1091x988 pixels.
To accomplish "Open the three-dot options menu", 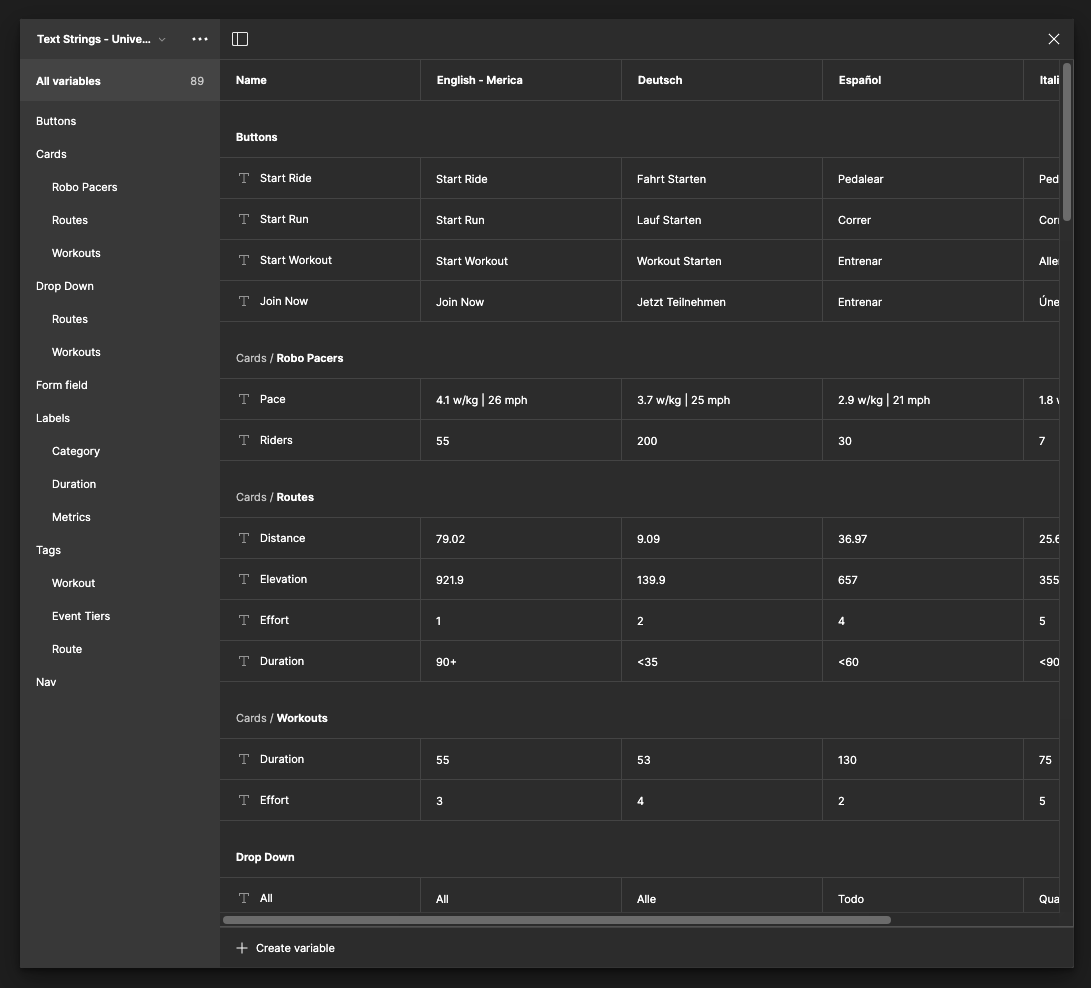I will pyautogui.click(x=200, y=39).
